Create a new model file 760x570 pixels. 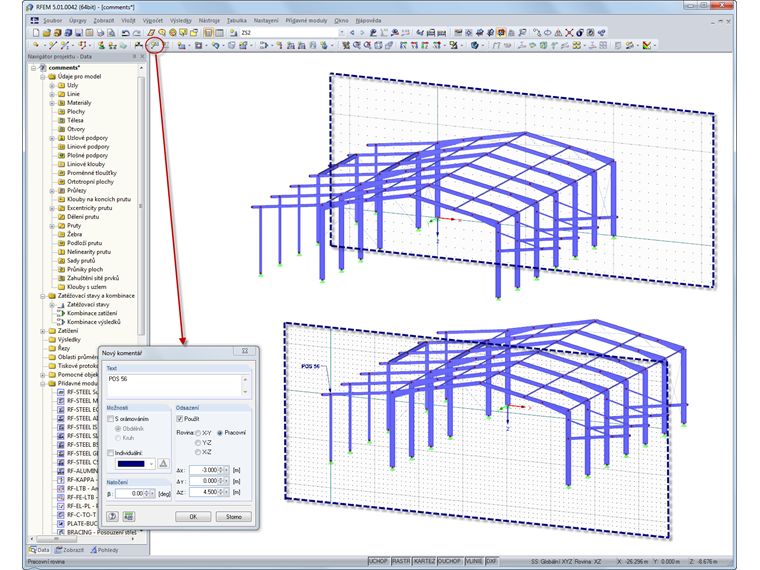[x=36, y=32]
